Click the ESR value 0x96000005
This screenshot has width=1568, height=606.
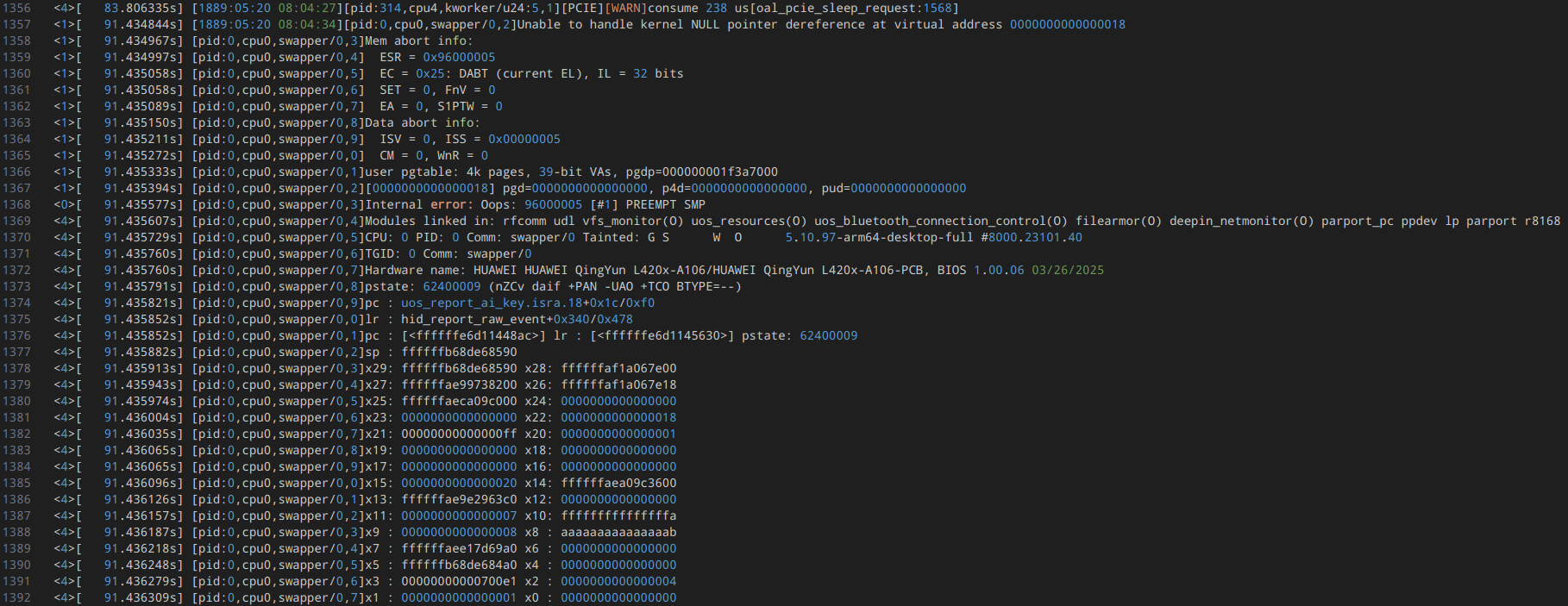coord(459,57)
